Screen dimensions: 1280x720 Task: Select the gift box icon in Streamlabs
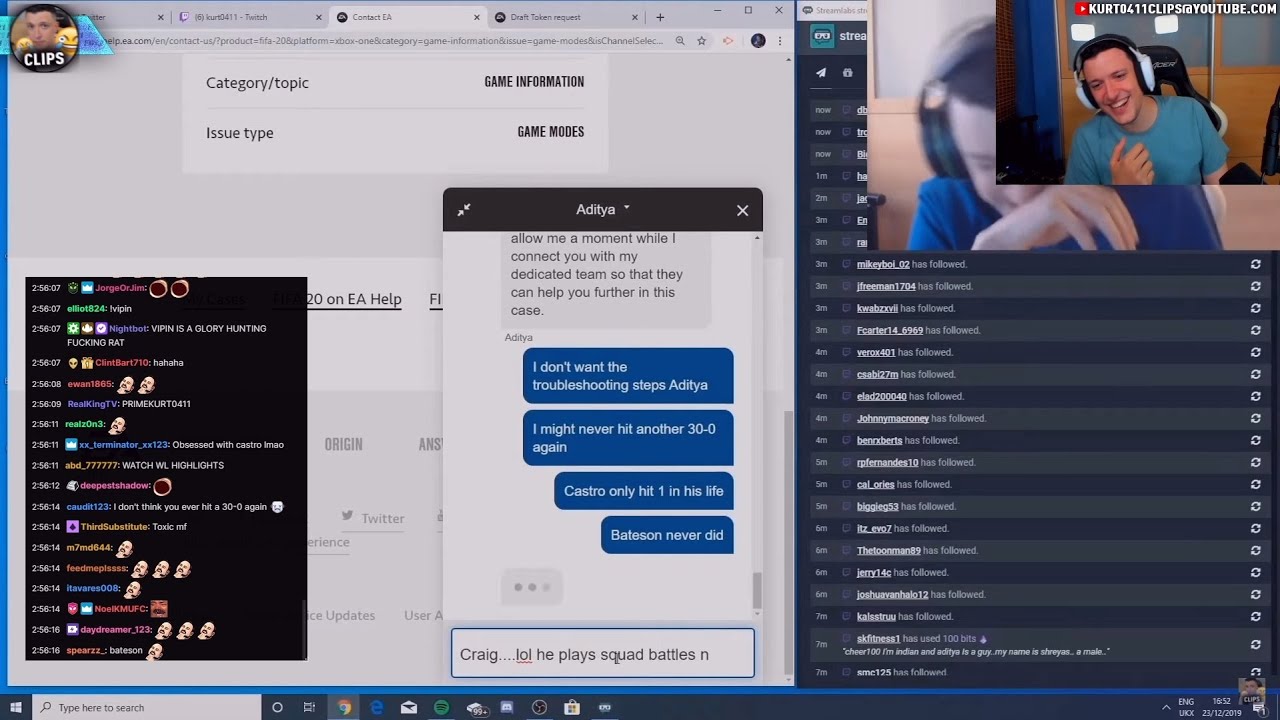(x=848, y=73)
